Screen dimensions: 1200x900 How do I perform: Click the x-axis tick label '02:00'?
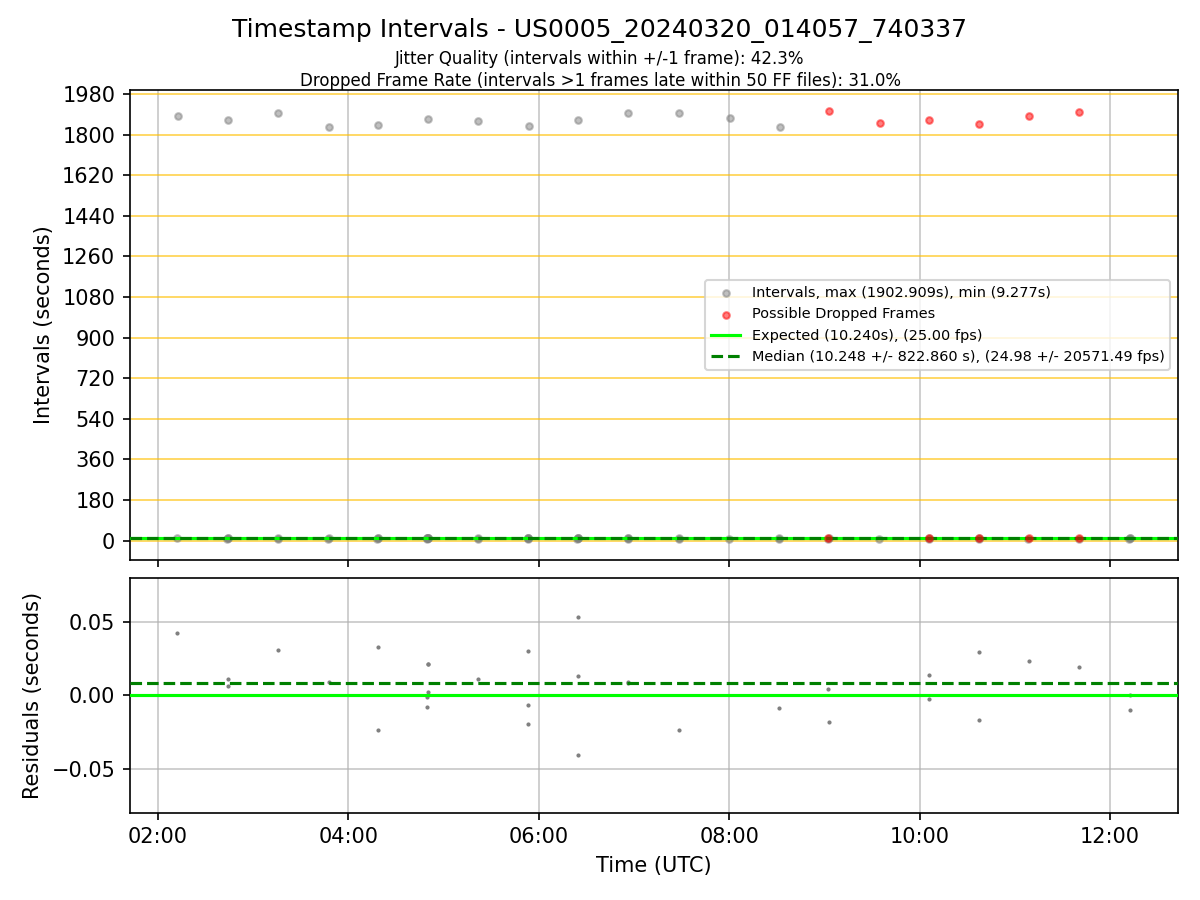tap(158, 835)
